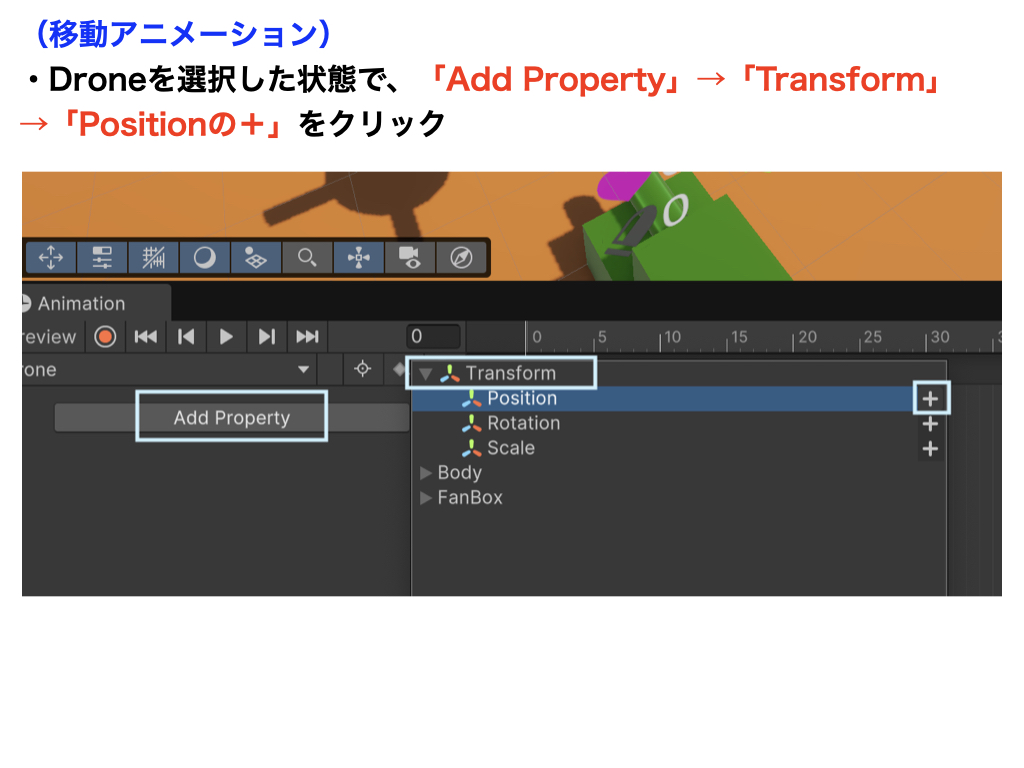
Task: Toggle the animation record button
Action: (105, 337)
